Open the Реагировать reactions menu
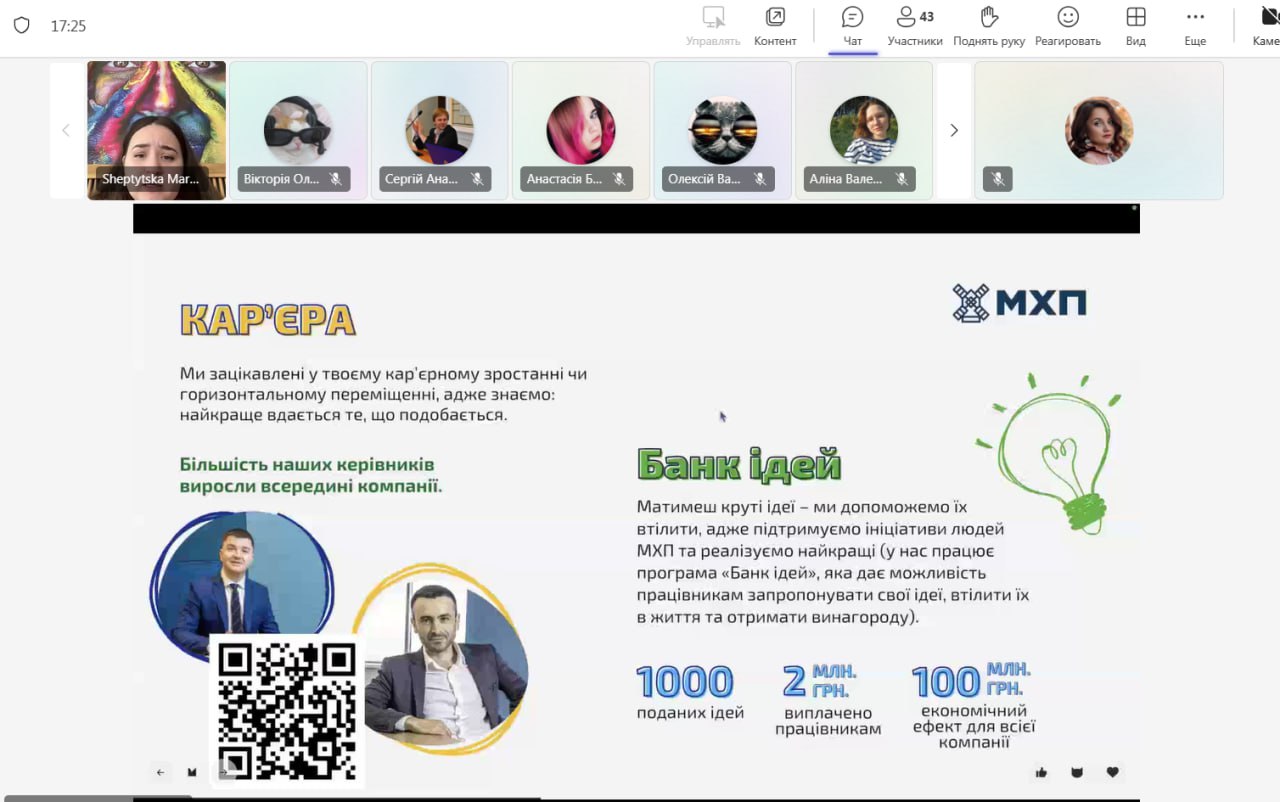The width and height of the screenshot is (1280, 802). 1068,26
